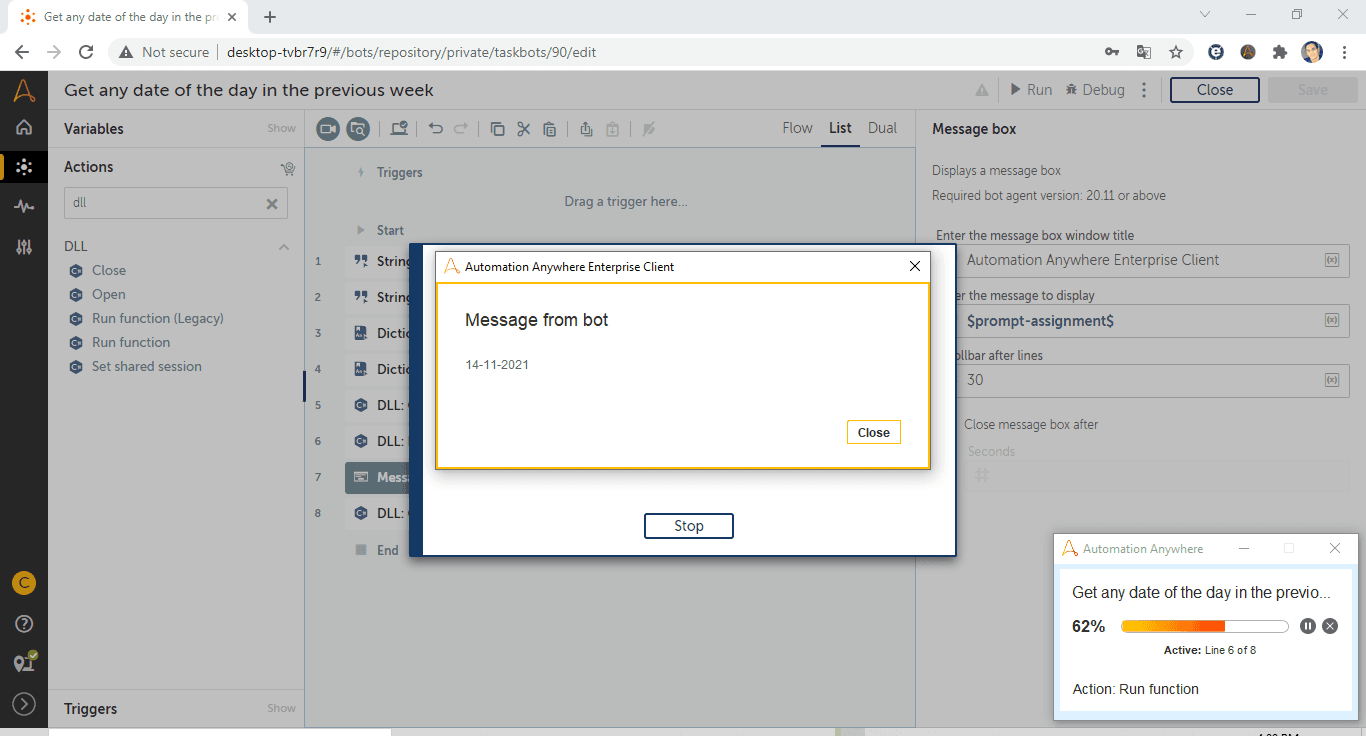
Task: Select 'Set shared session' action
Action: (146, 366)
